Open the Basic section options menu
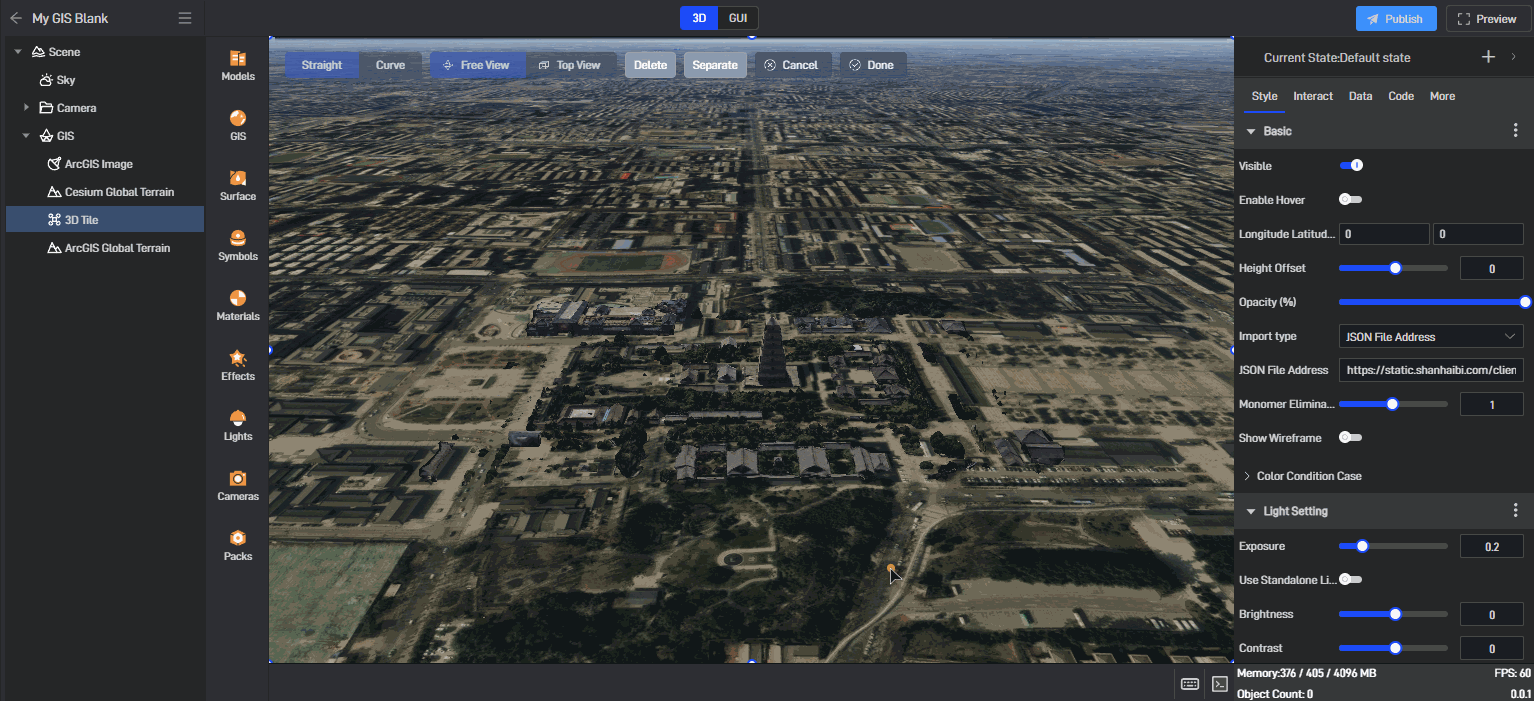The height and width of the screenshot is (701, 1534). (1516, 131)
